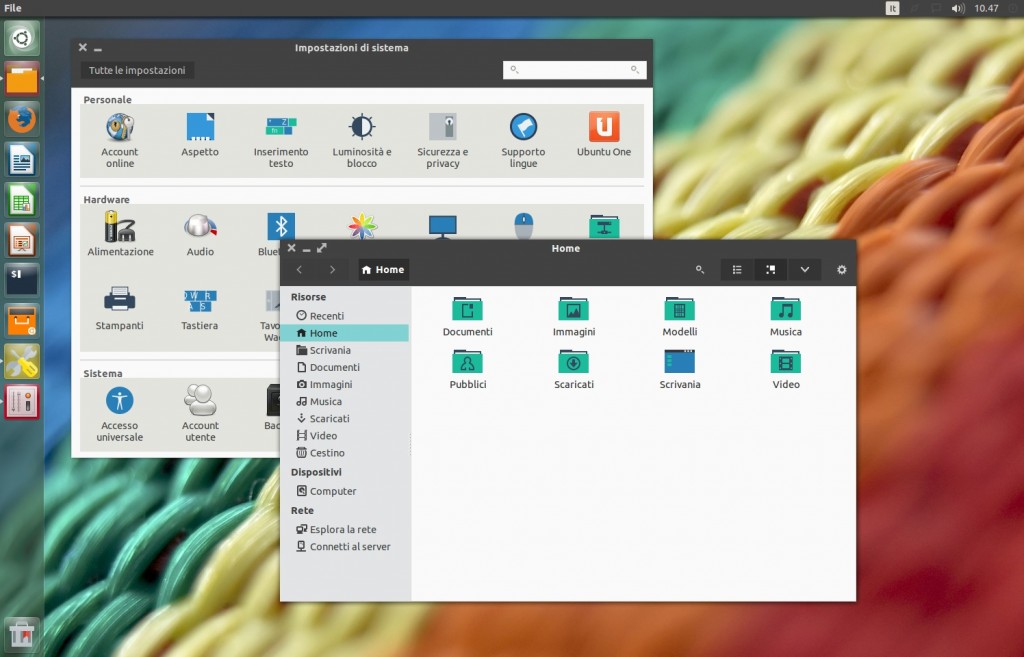The width and height of the screenshot is (1024, 657).
Task: Open Ubuntu One settings
Action: point(603,127)
